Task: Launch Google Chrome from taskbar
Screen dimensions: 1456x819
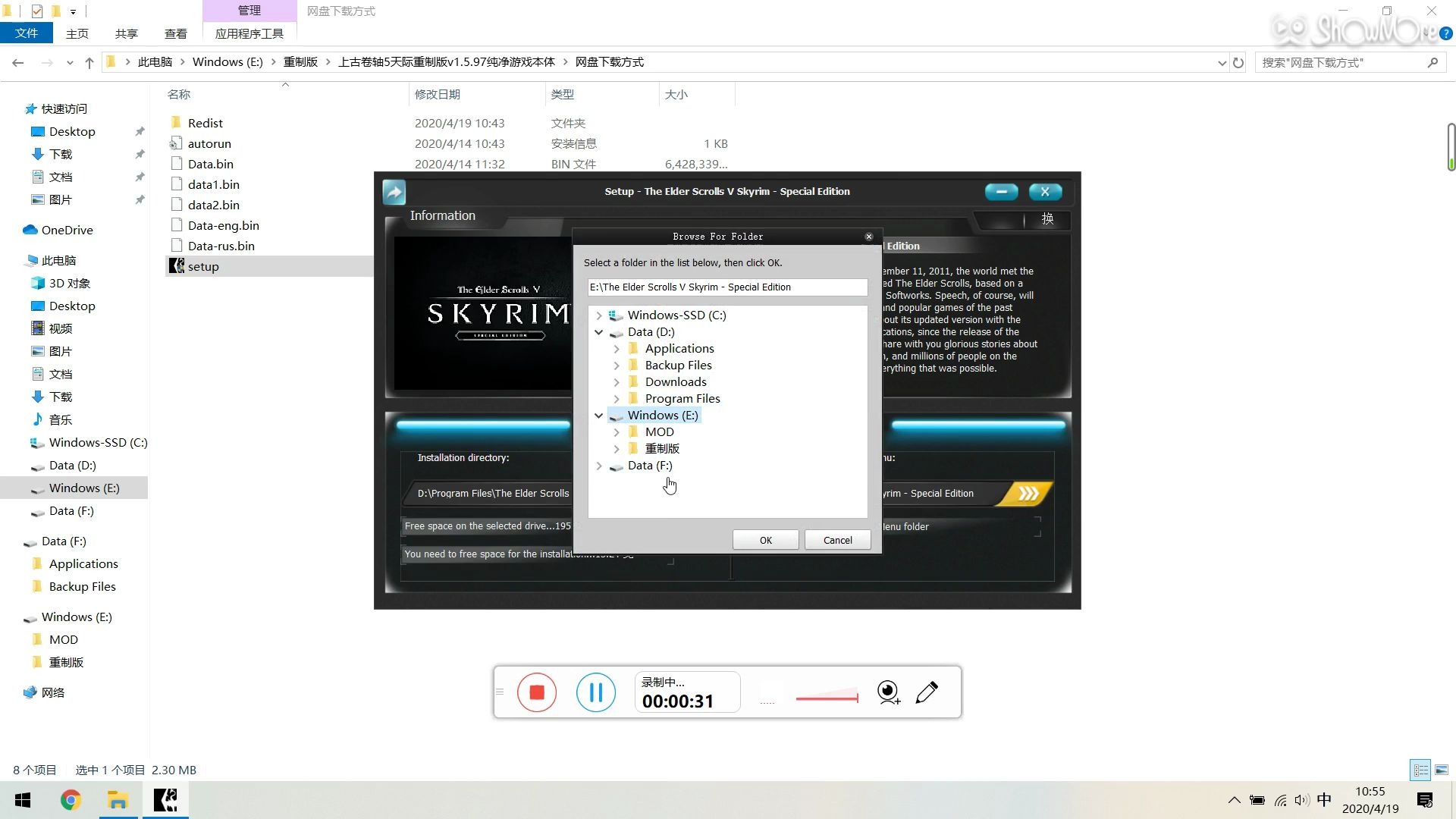Action: click(71, 800)
